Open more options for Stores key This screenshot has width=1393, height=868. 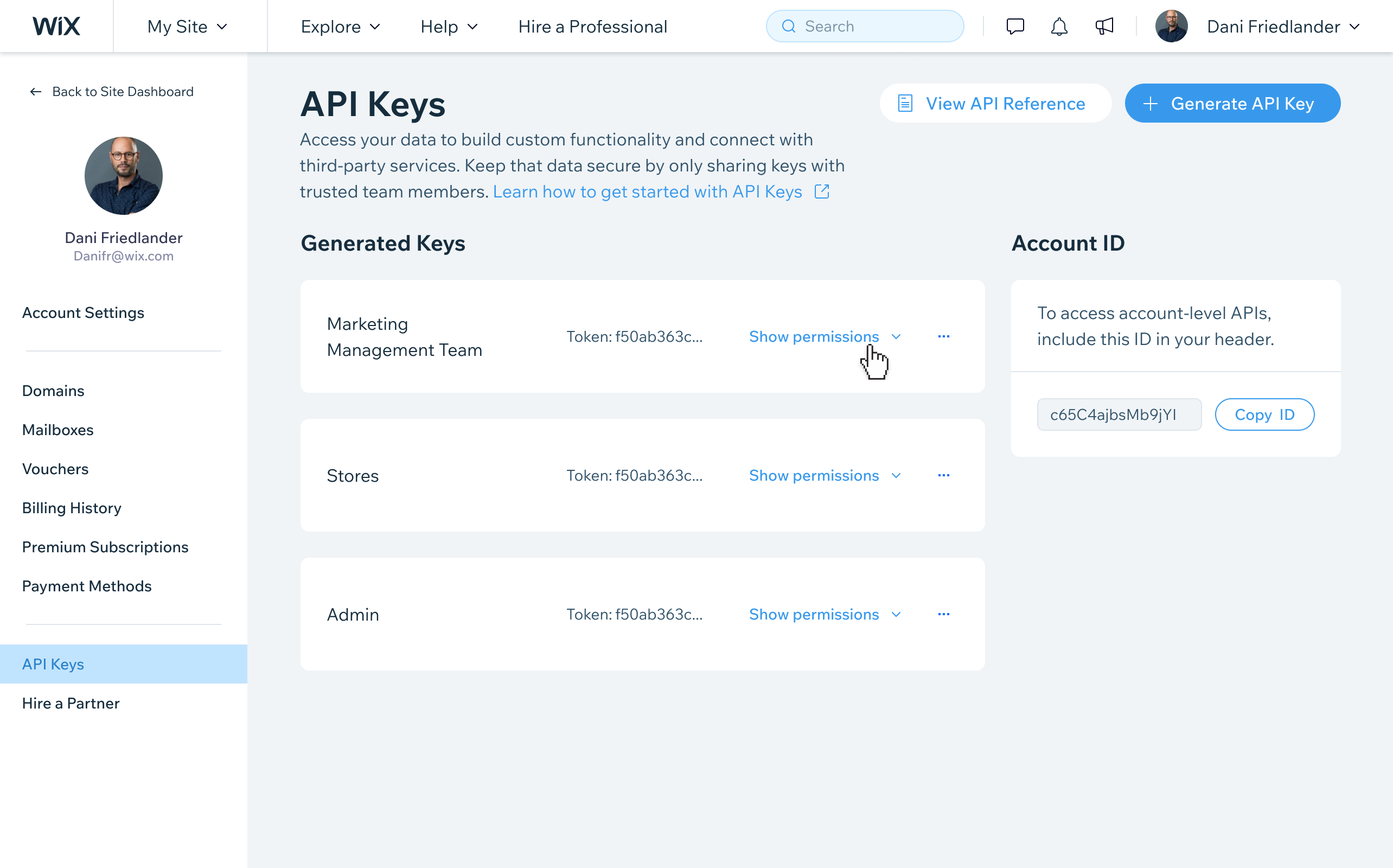click(944, 475)
